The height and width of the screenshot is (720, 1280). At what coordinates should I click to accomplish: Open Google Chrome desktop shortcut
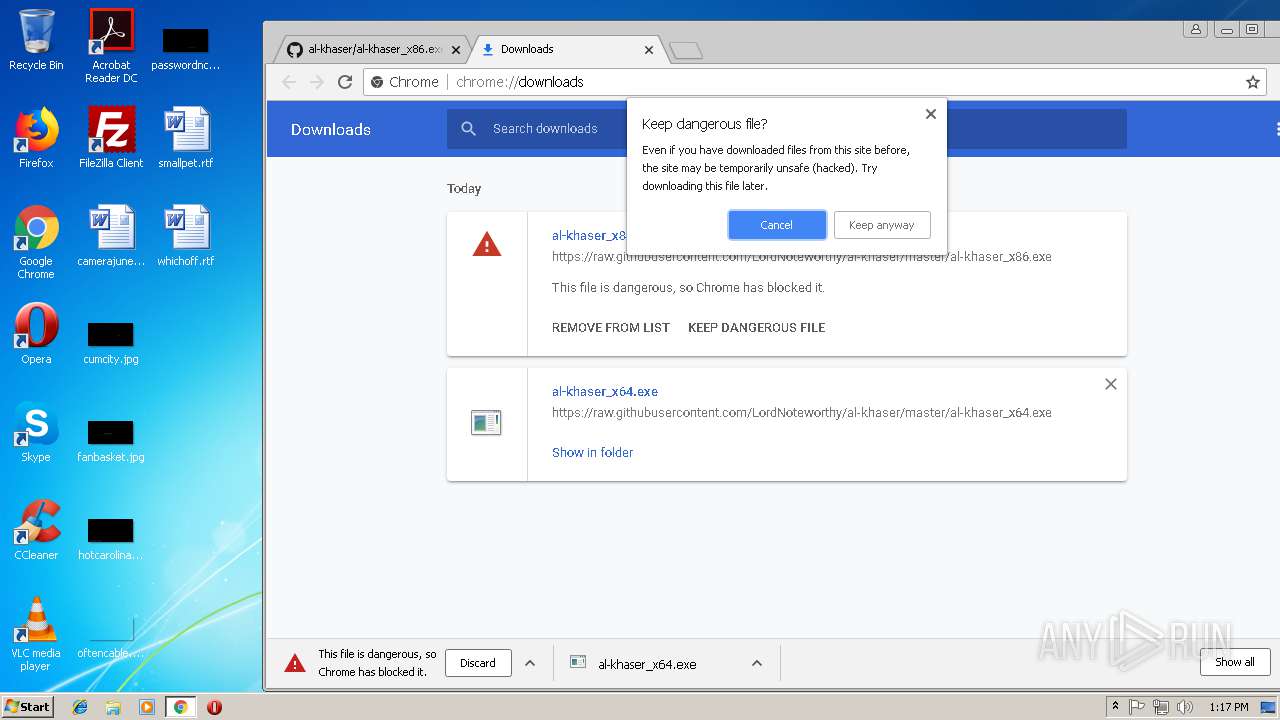[x=36, y=242]
